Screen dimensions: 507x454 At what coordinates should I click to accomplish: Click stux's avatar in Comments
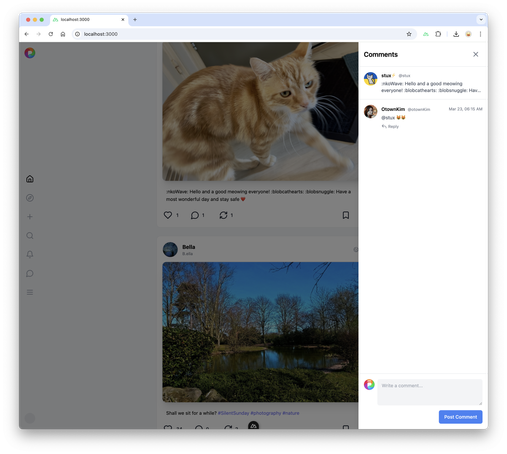coord(370,79)
